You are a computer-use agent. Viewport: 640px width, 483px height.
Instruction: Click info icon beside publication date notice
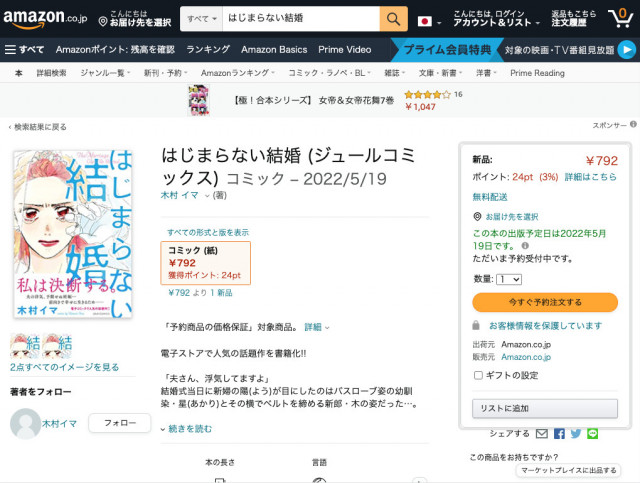coord(525,246)
